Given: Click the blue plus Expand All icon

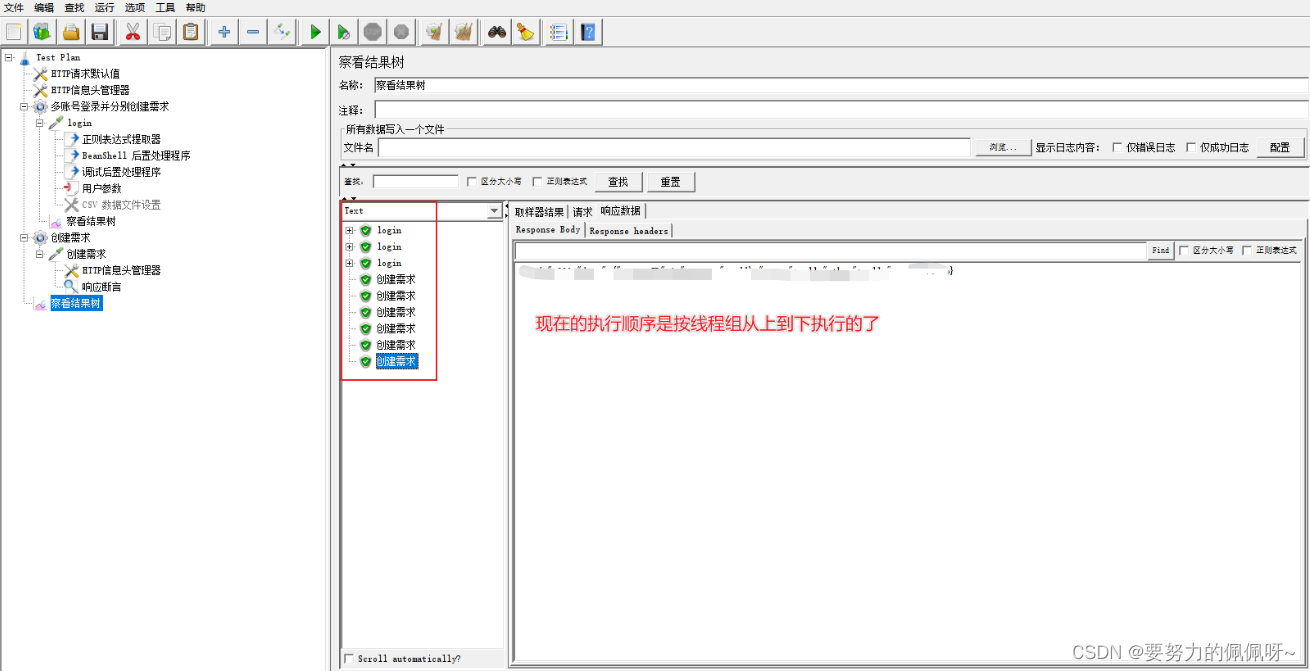Looking at the screenshot, I should point(224,32).
